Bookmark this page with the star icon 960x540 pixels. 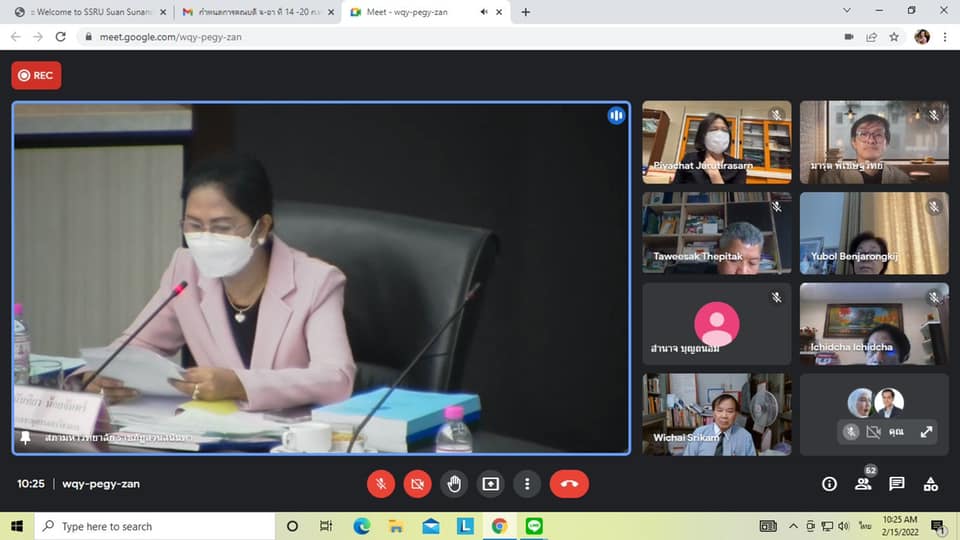894,37
